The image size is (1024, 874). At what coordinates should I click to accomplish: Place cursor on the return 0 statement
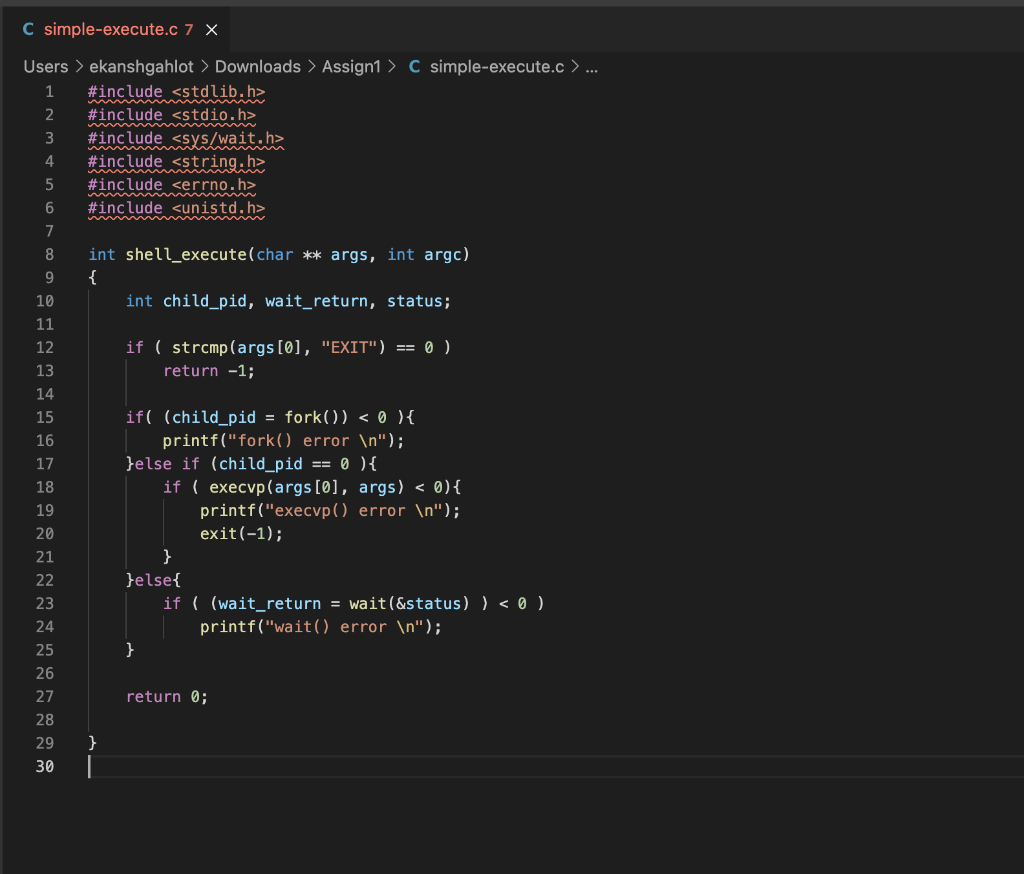(166, 697)
